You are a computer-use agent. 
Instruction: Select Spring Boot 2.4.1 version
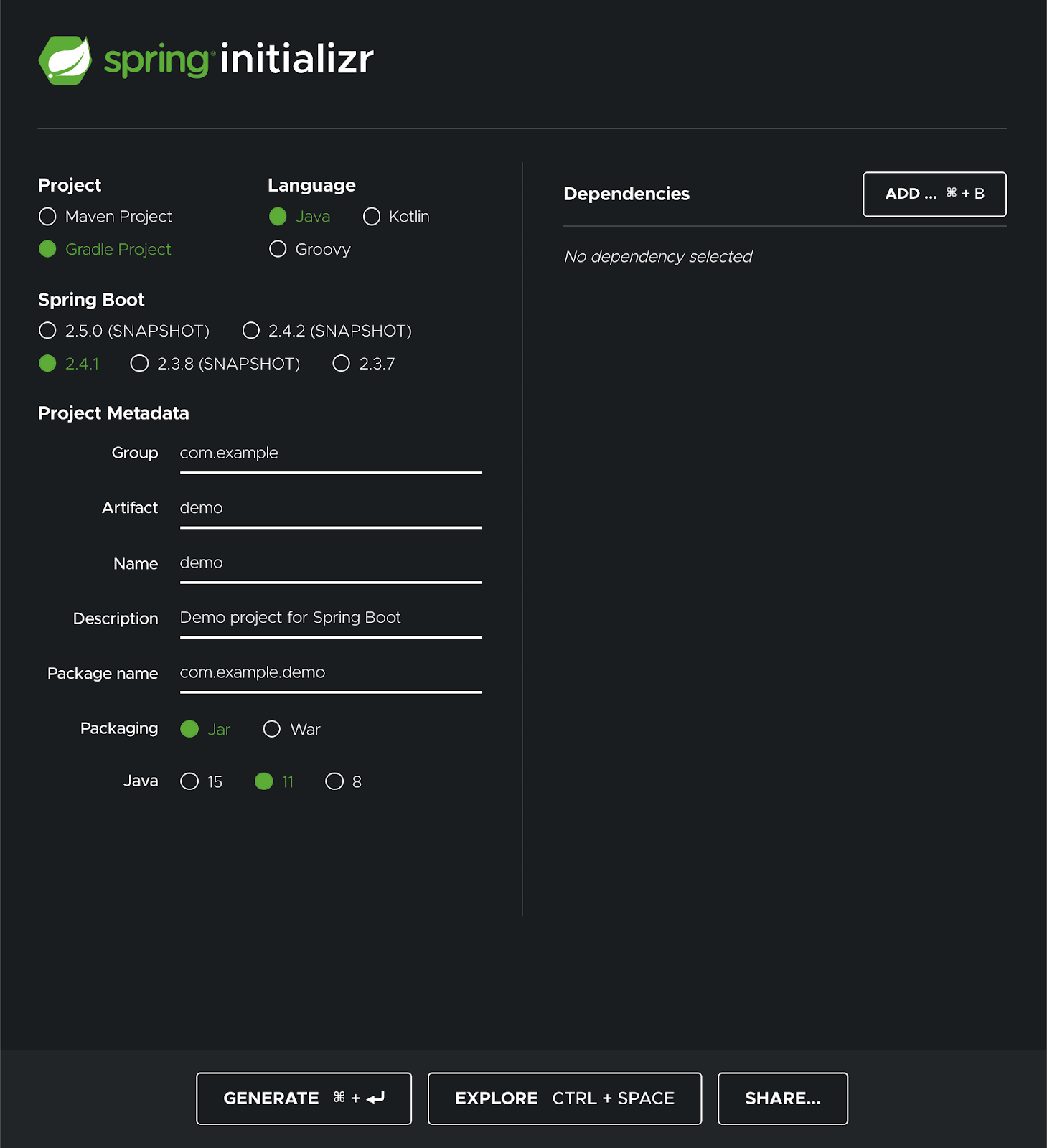[47, 364]
